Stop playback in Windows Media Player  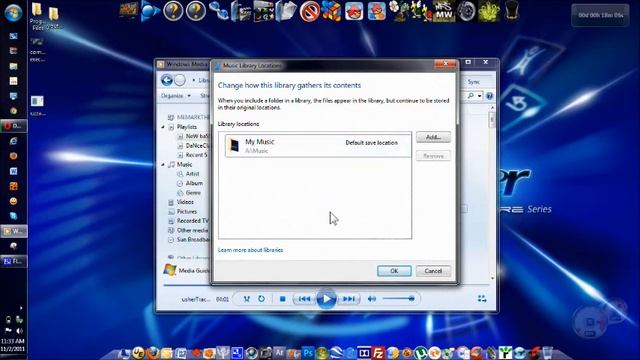tap(282, 299)
